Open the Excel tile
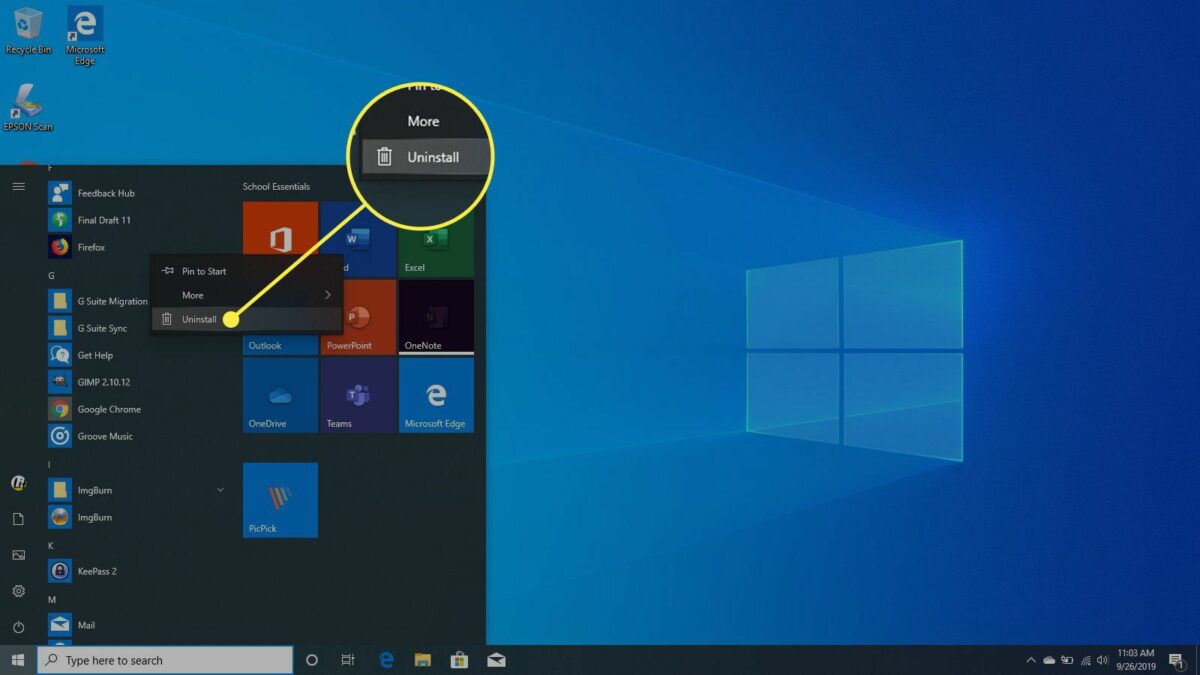 coord(436,240)
